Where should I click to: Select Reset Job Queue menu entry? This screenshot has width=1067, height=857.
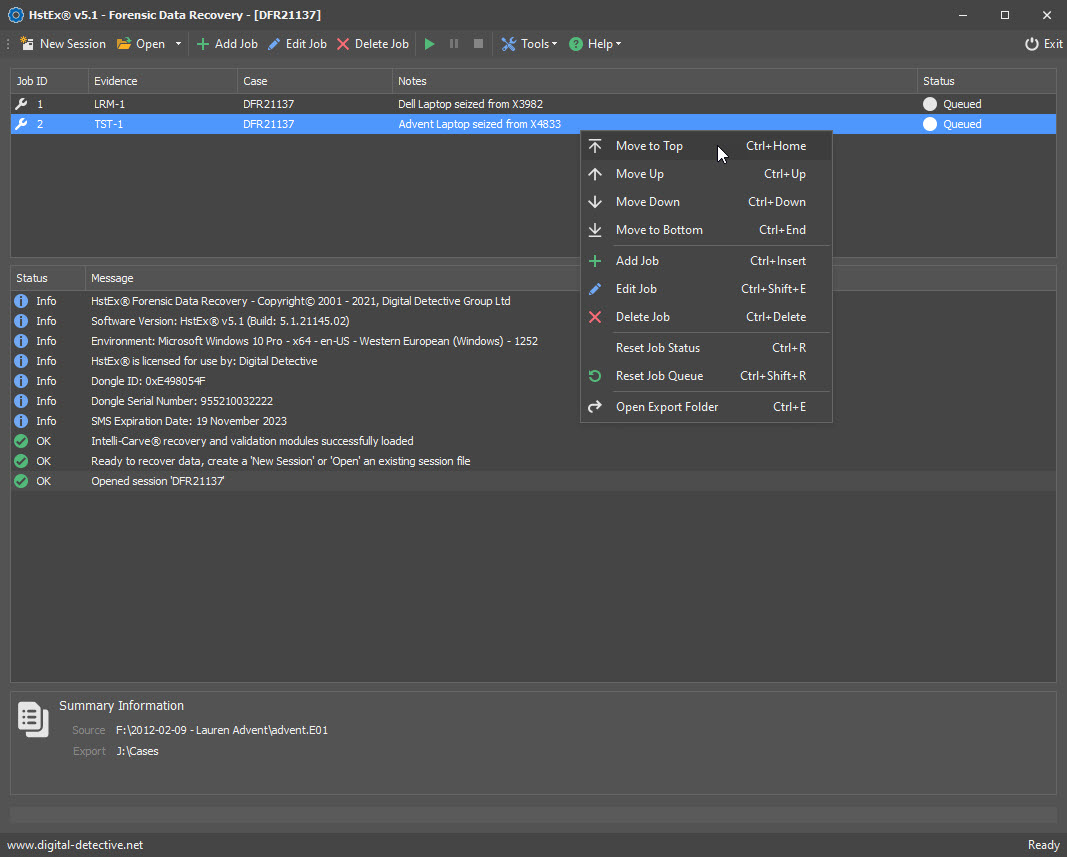[x=706, y=376]
